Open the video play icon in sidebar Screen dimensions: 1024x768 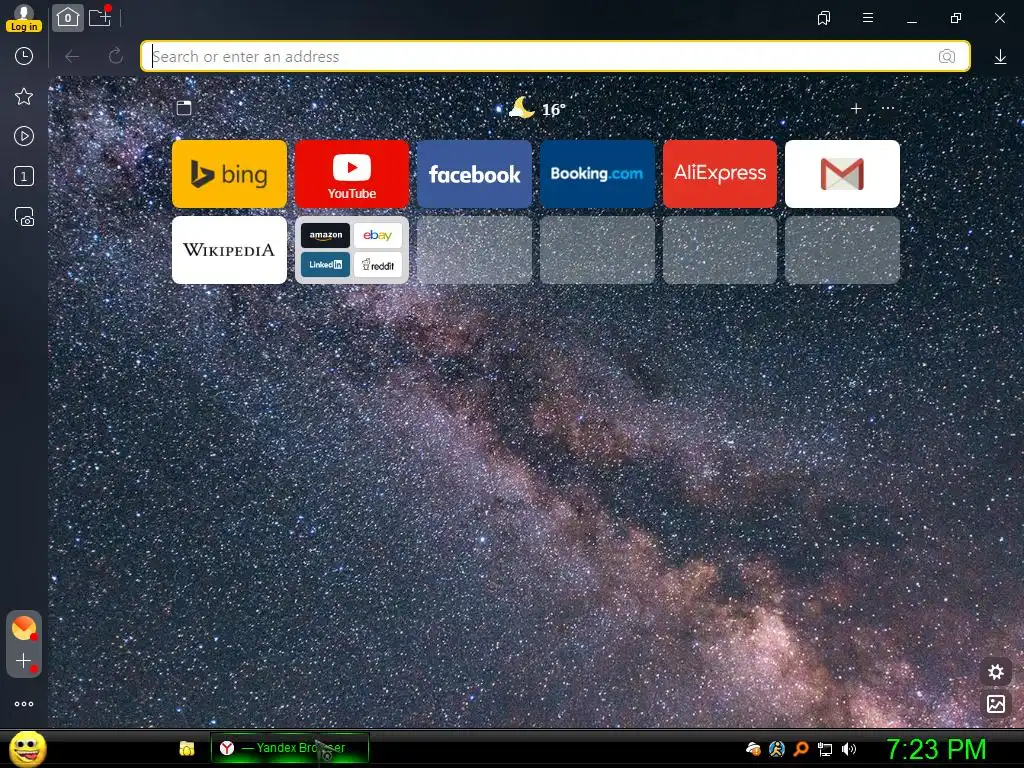[x=24, y=136]
